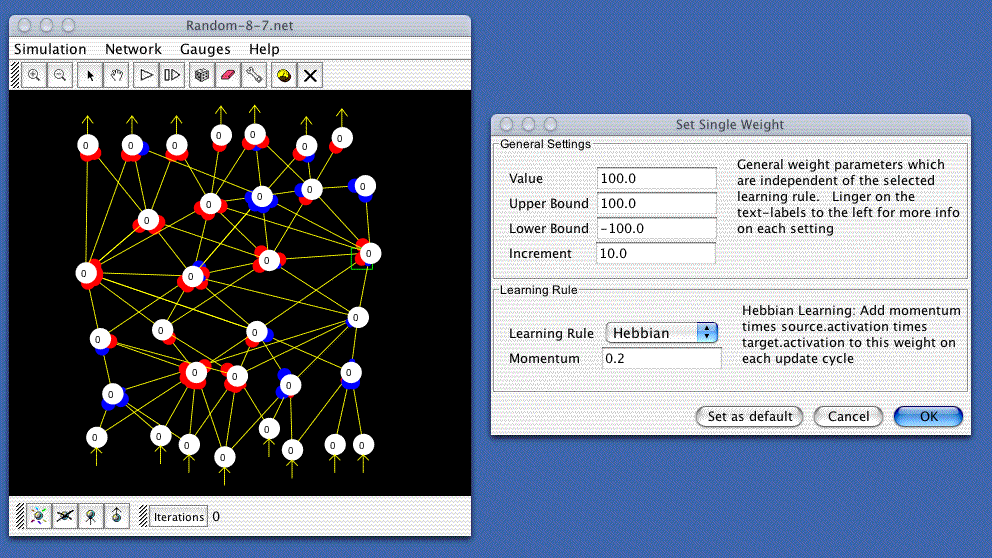Click the black X icon in toolbar
The width and height of the screenshot is (992, 558).
click(311, 75)
